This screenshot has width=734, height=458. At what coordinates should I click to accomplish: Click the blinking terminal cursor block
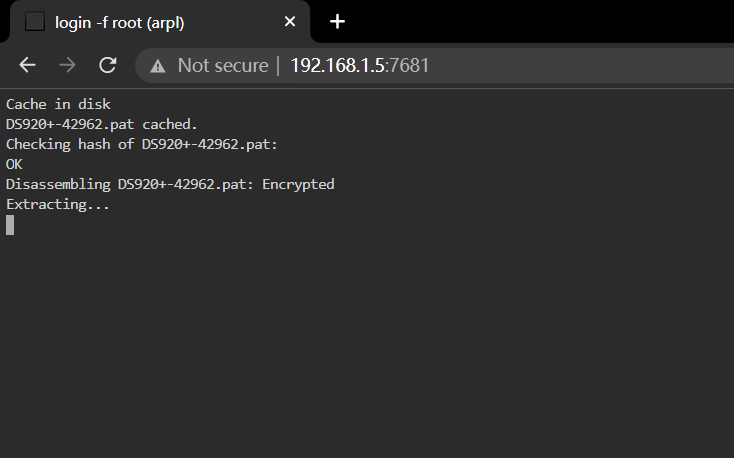point(10,225)
